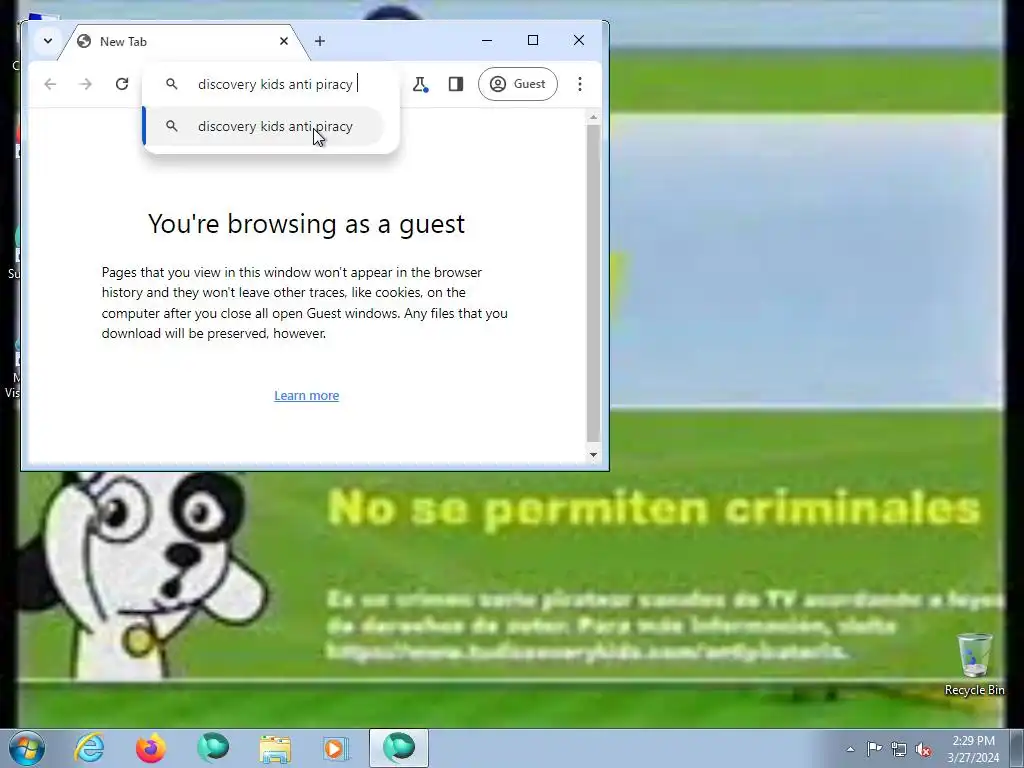Click the scrollbar down arrow
1024x768 pixels.
tap(593, 455)
